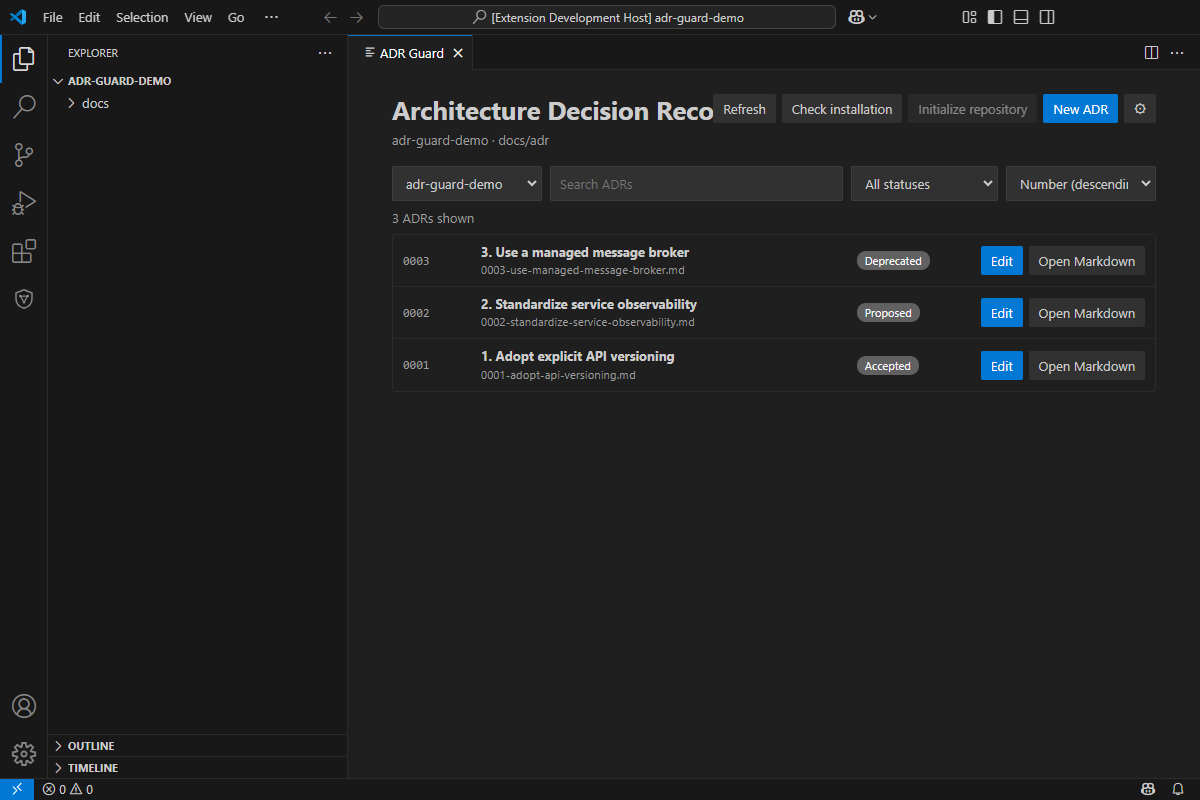Open the File menu
This screenshot has height=800, width=1200.
click(x=53, y=17)
